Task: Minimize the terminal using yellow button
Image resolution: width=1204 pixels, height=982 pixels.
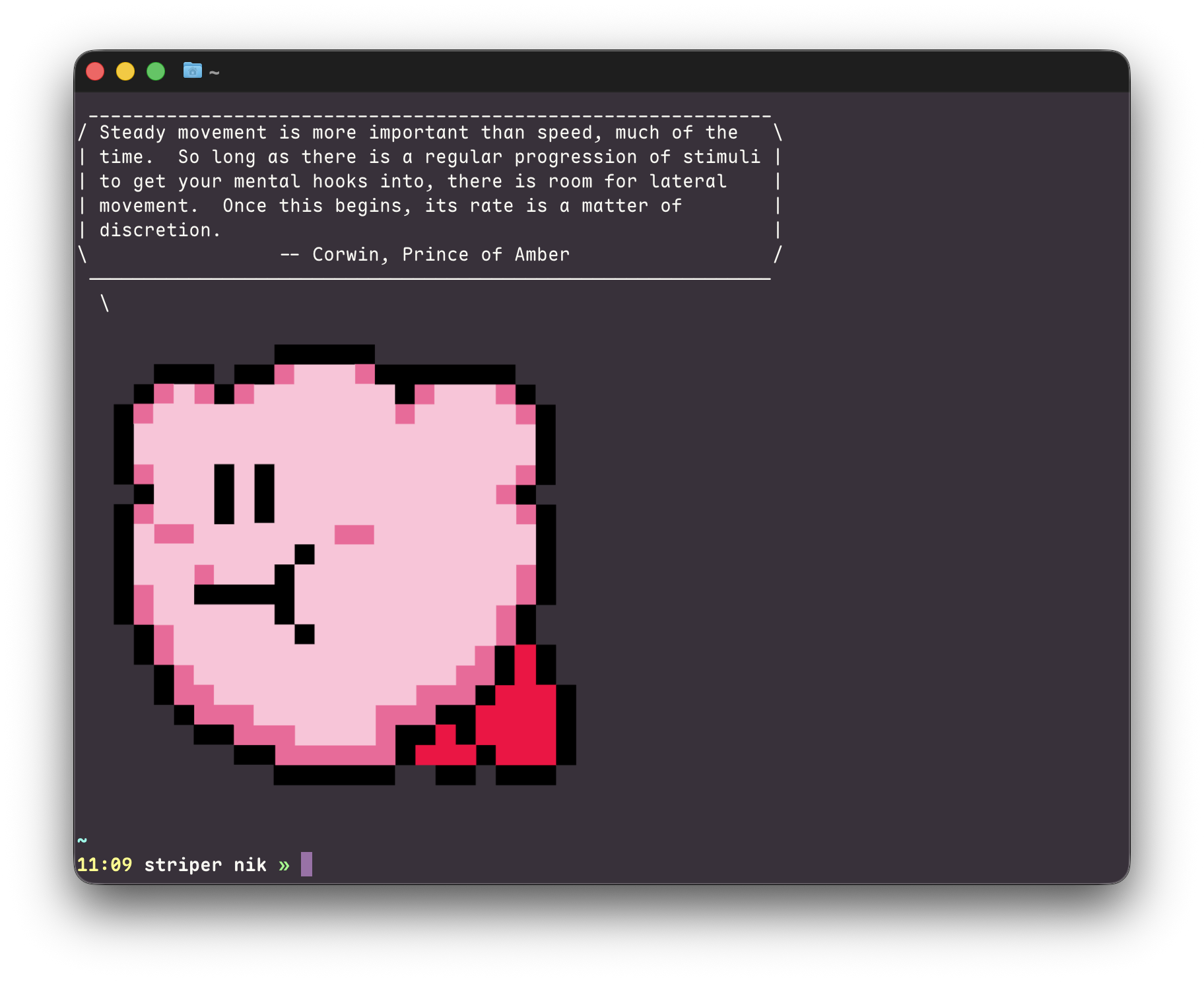Action: point(125,71)
